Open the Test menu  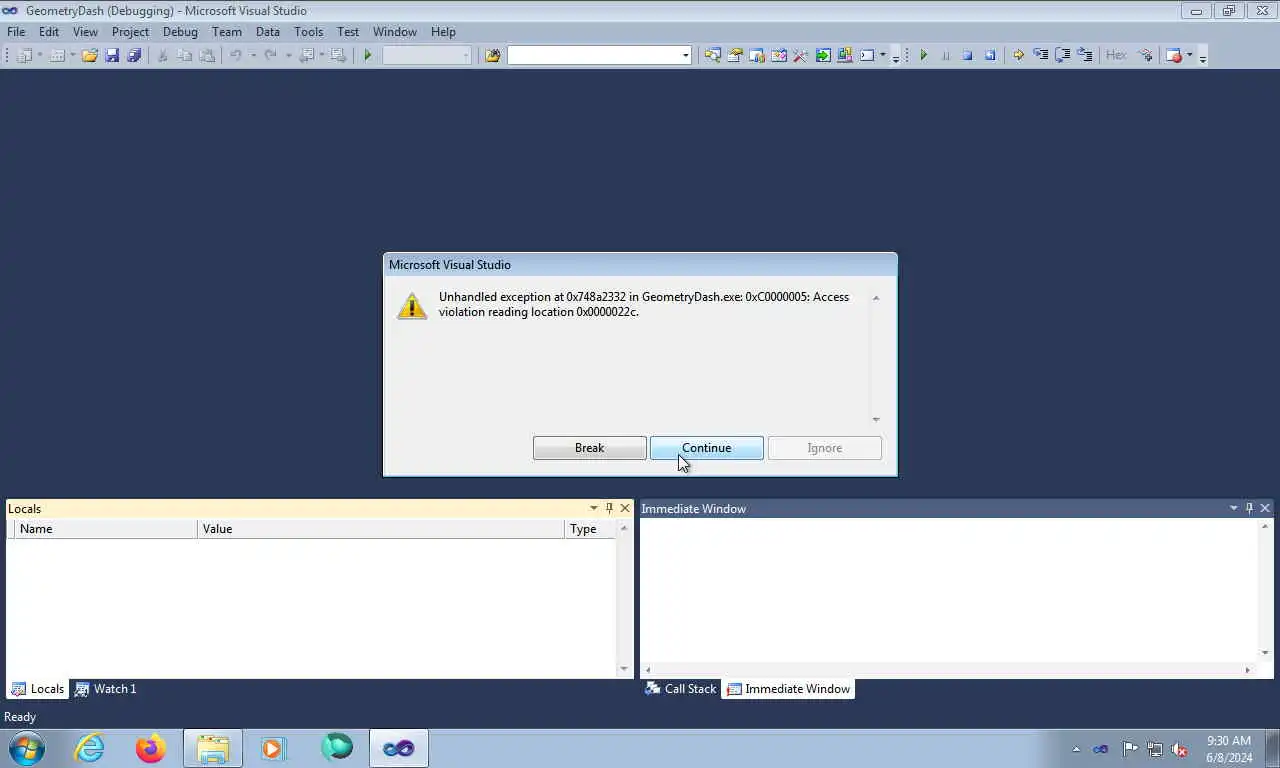[x=348, y=31]
